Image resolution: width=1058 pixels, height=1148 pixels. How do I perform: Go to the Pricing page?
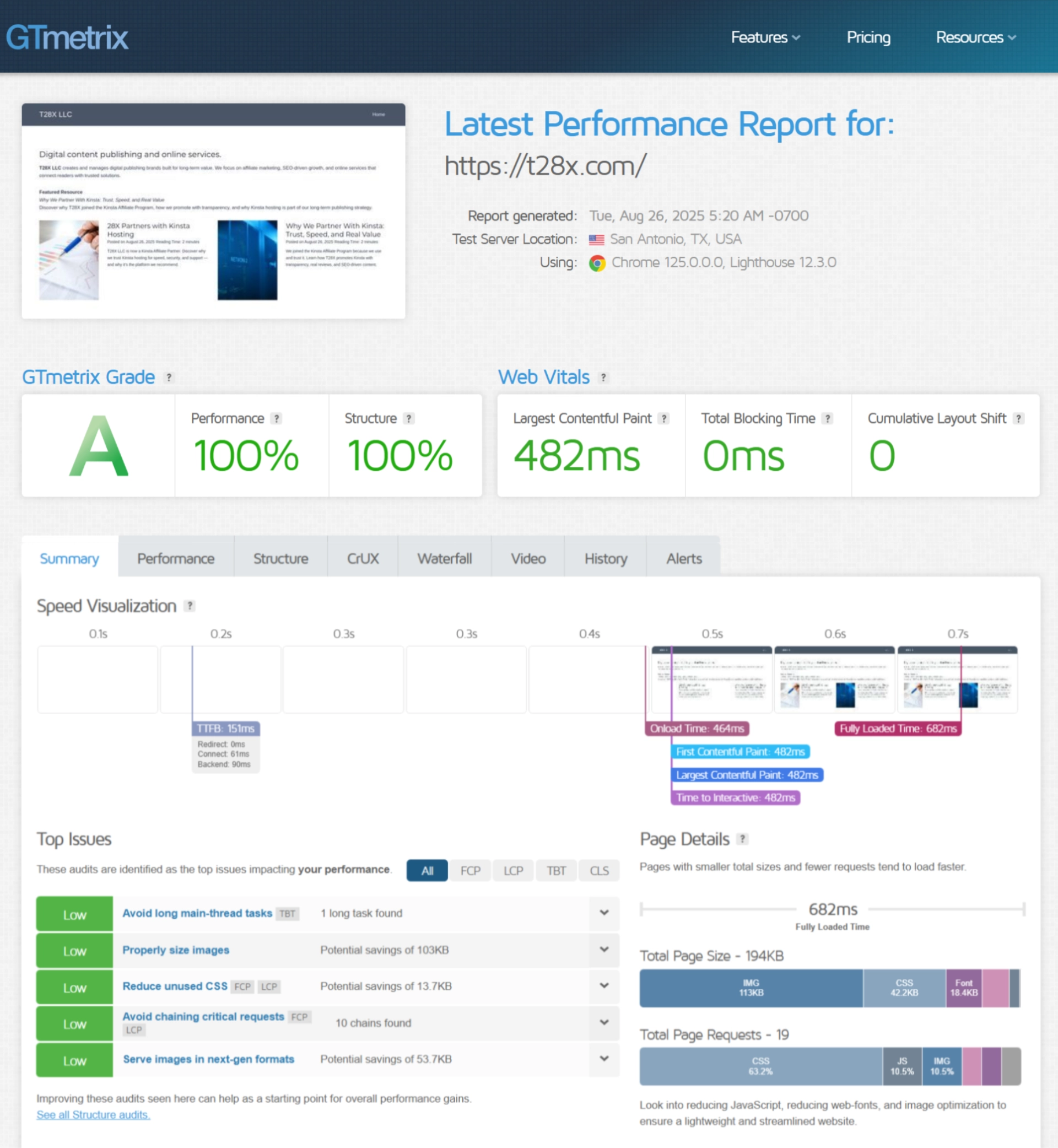(868, 38)
